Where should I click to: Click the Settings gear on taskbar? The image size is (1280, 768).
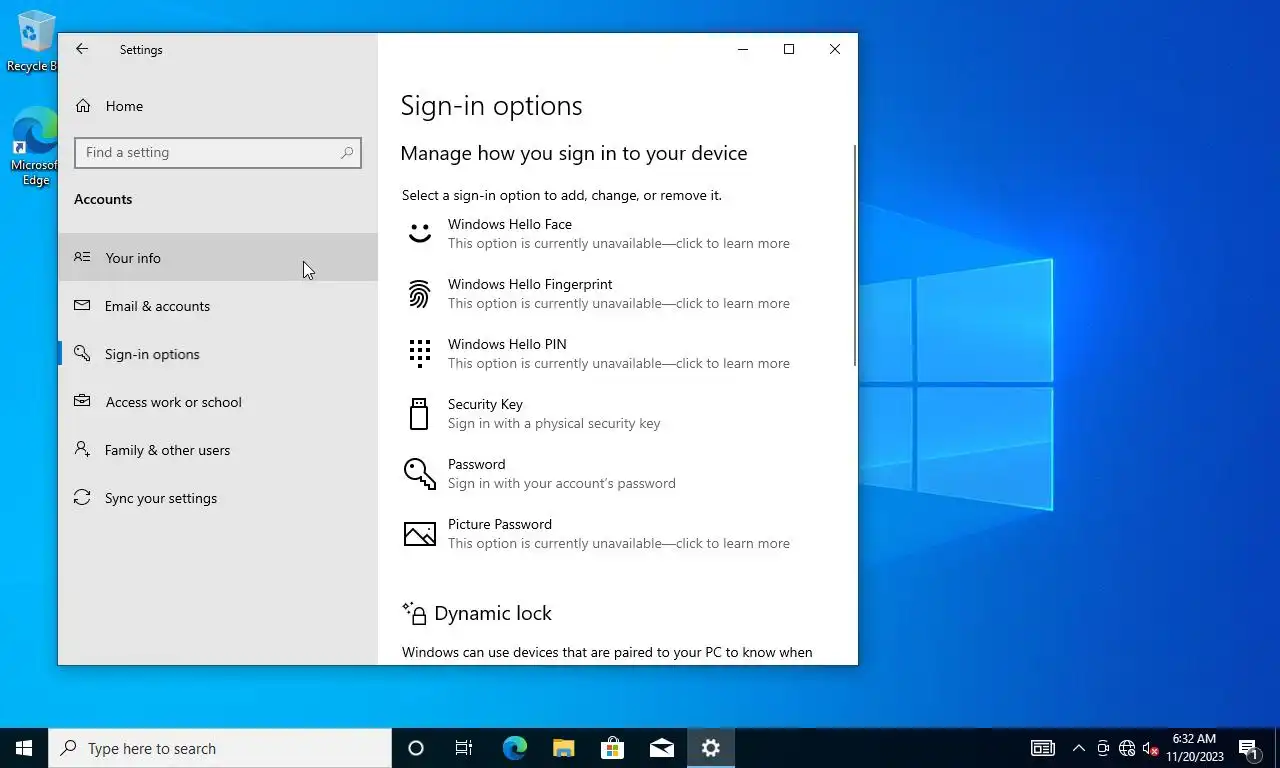(710, 748)
